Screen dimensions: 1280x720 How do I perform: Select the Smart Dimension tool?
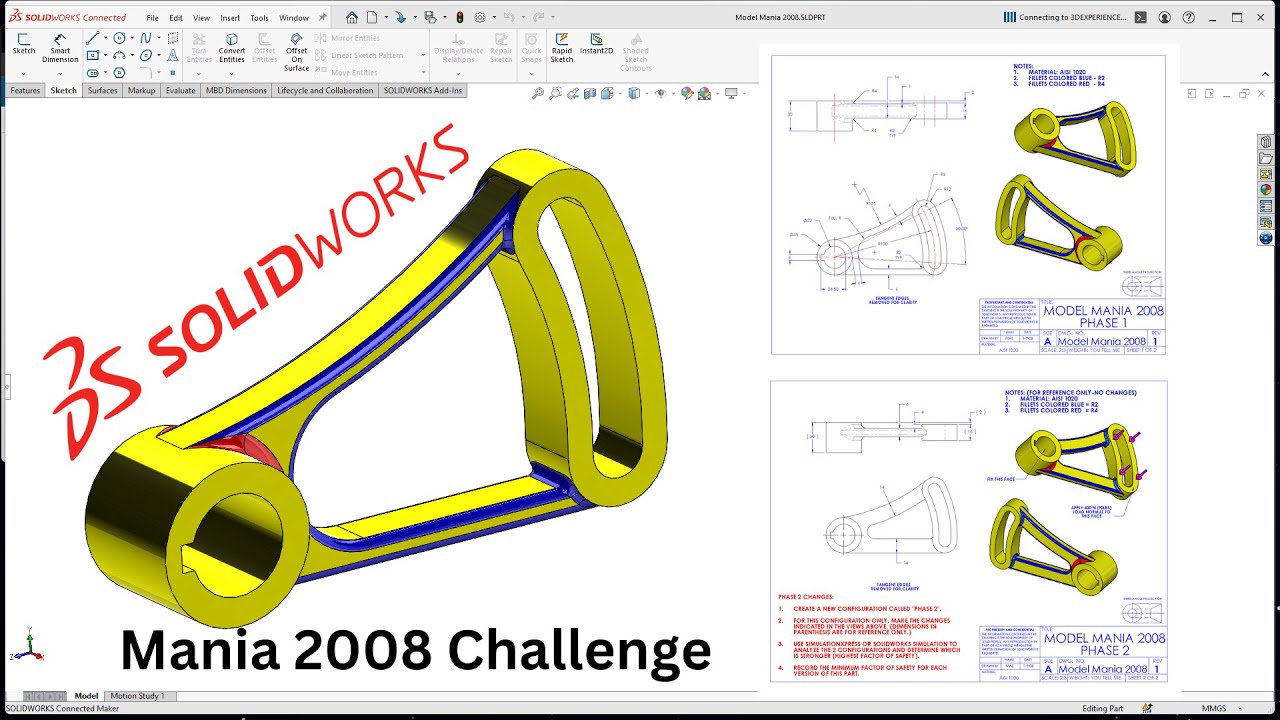pos(60,48)
